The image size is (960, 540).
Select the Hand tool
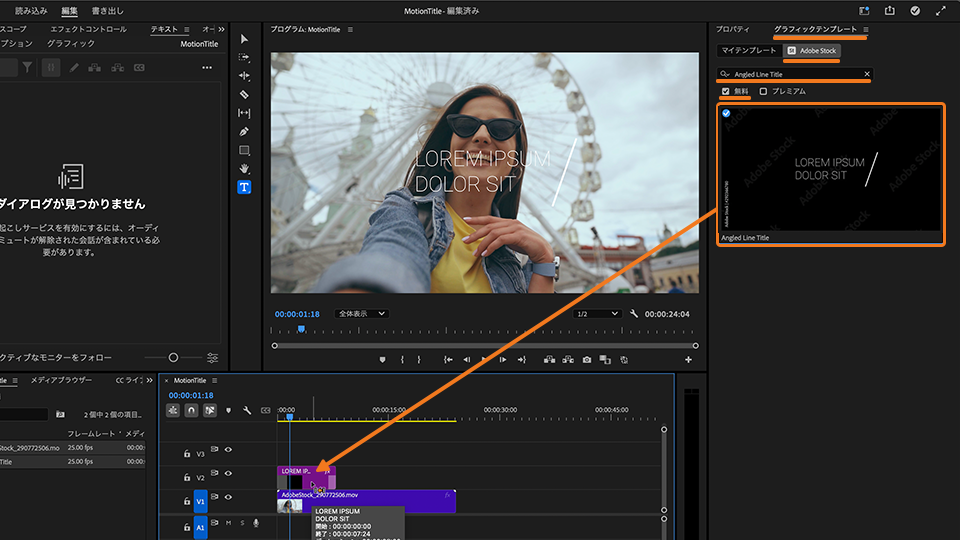(244, 169)
